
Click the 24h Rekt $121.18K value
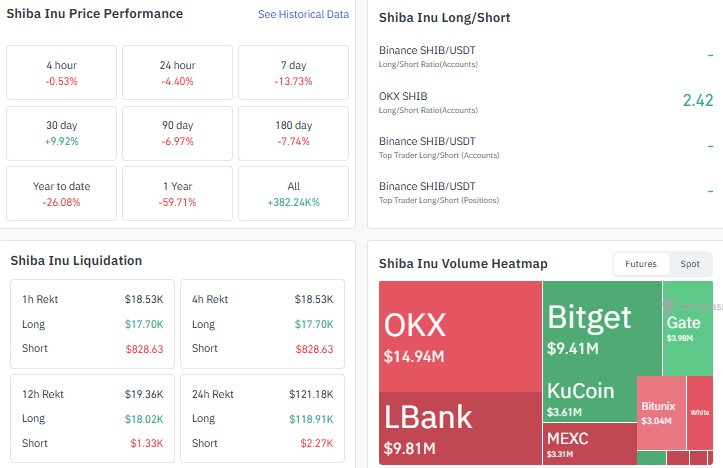[x=311, y=394]
